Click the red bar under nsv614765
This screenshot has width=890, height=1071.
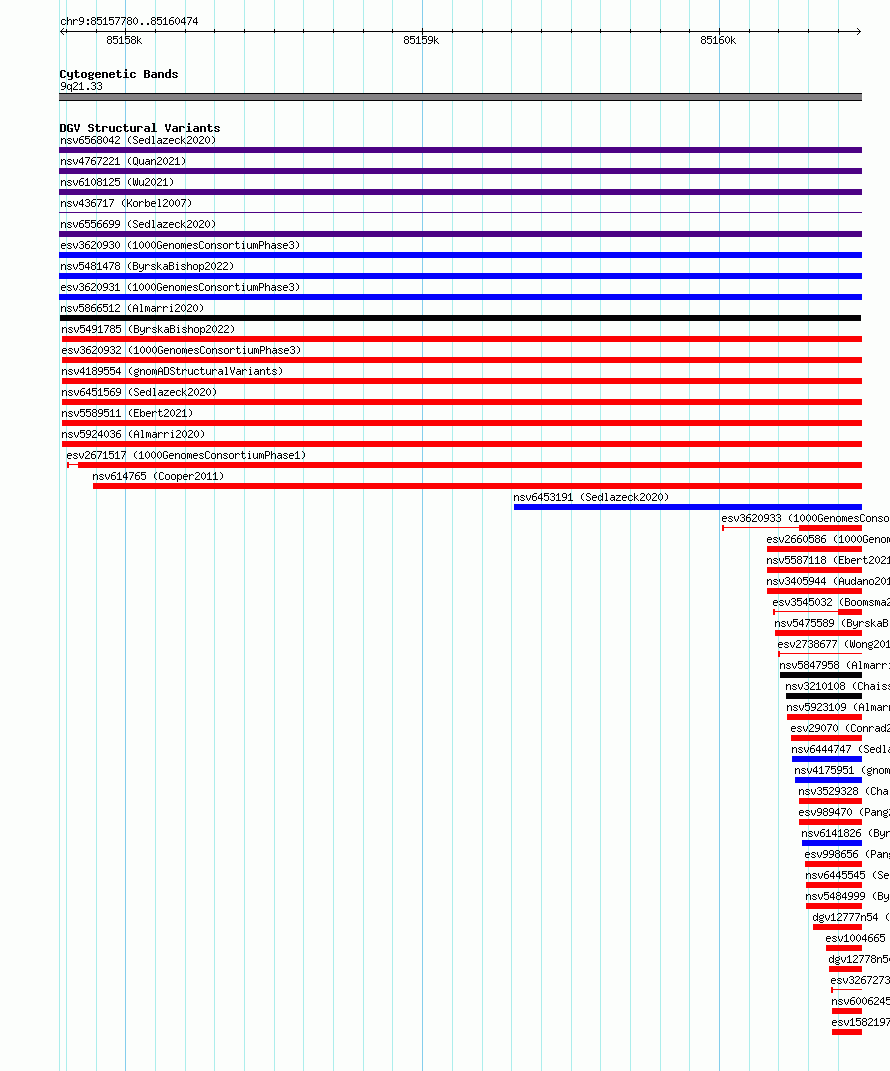click(477, 486)
